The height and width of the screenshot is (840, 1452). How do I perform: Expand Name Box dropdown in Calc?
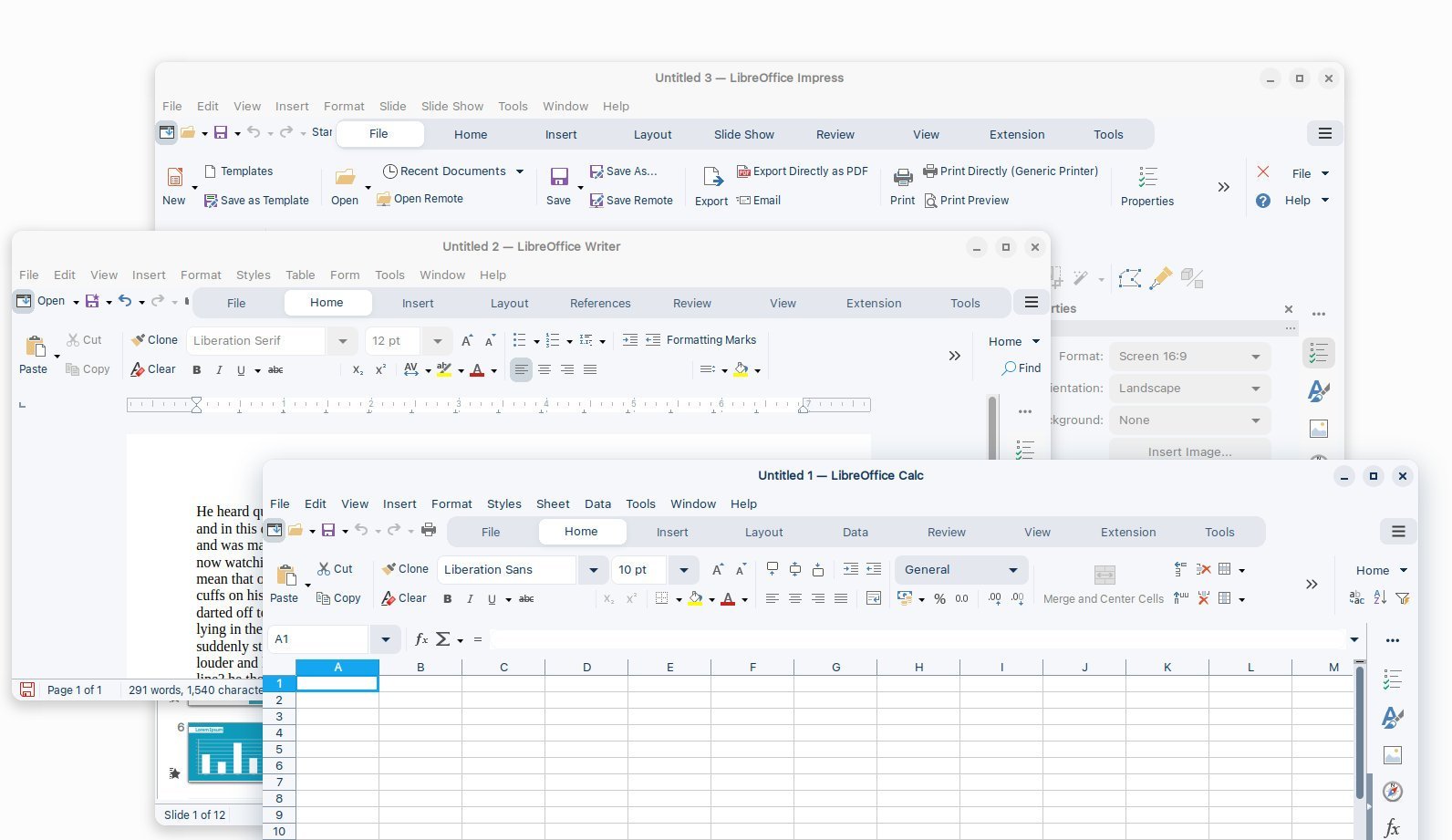tap(385, 639)
